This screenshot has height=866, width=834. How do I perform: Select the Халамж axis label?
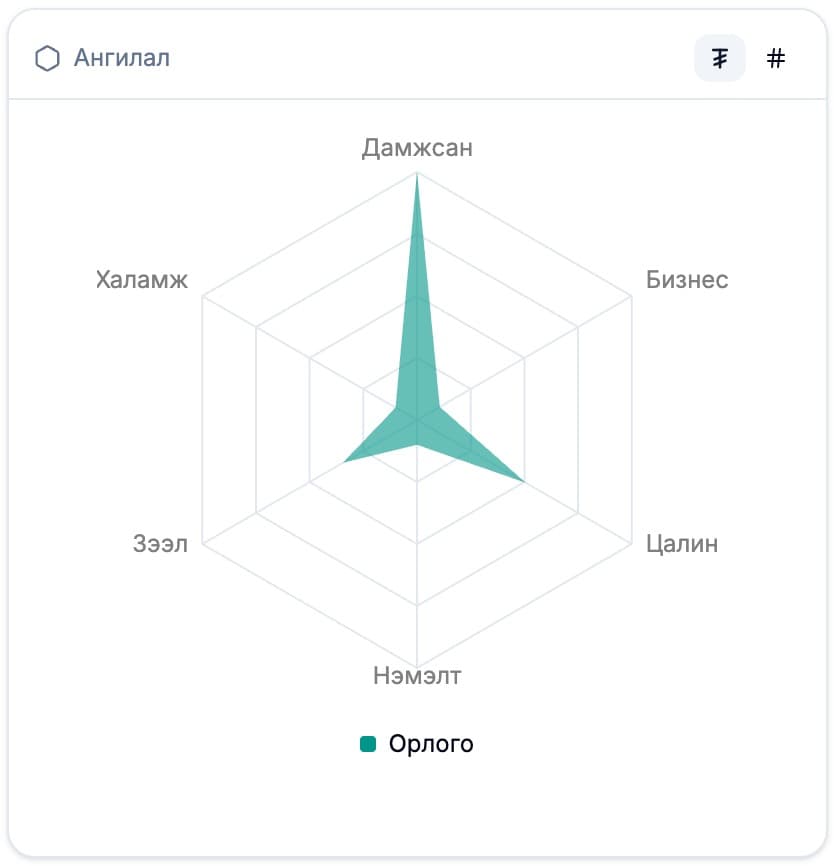pos(142,279)
